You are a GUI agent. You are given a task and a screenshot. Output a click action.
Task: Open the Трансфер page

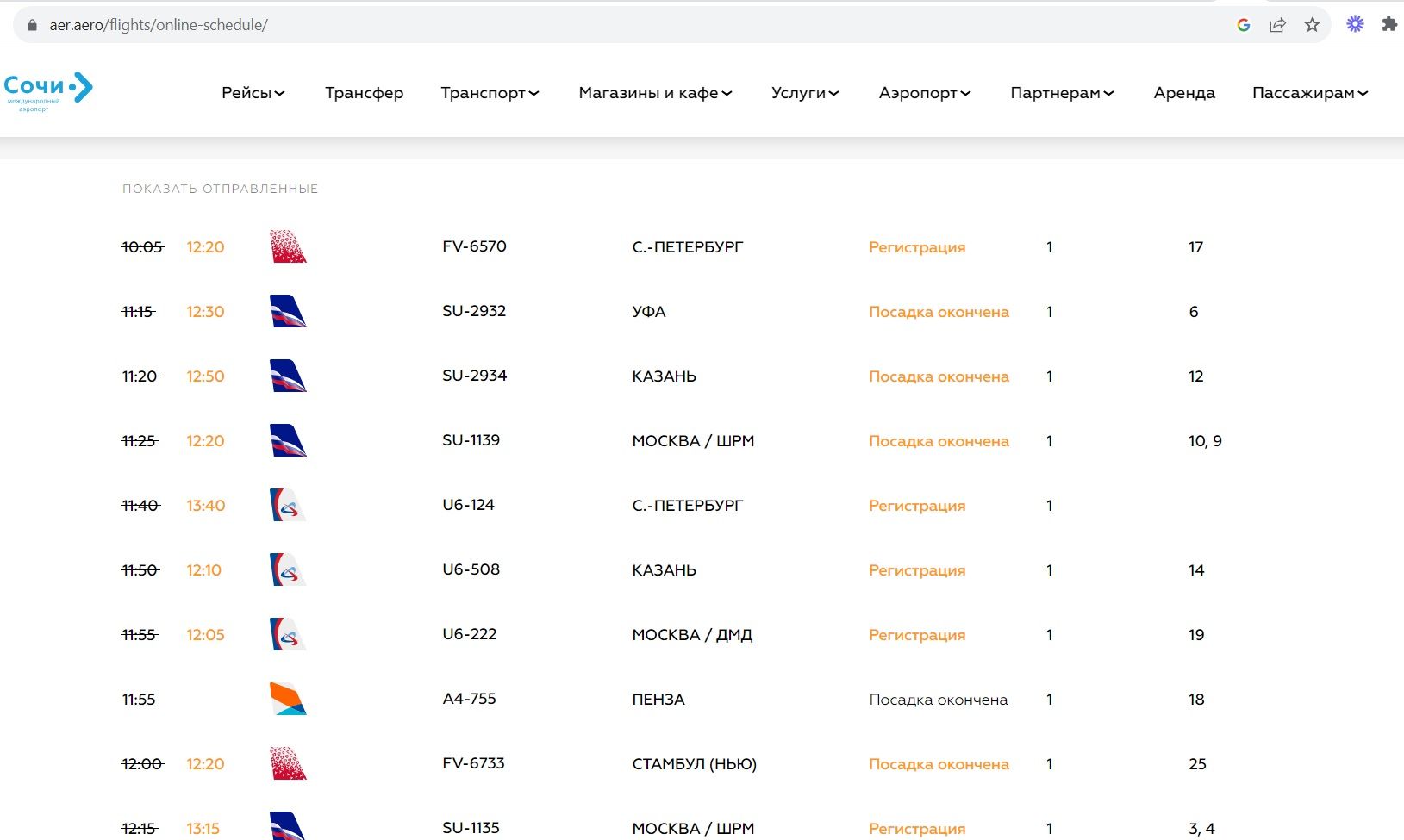coord(364,92)
